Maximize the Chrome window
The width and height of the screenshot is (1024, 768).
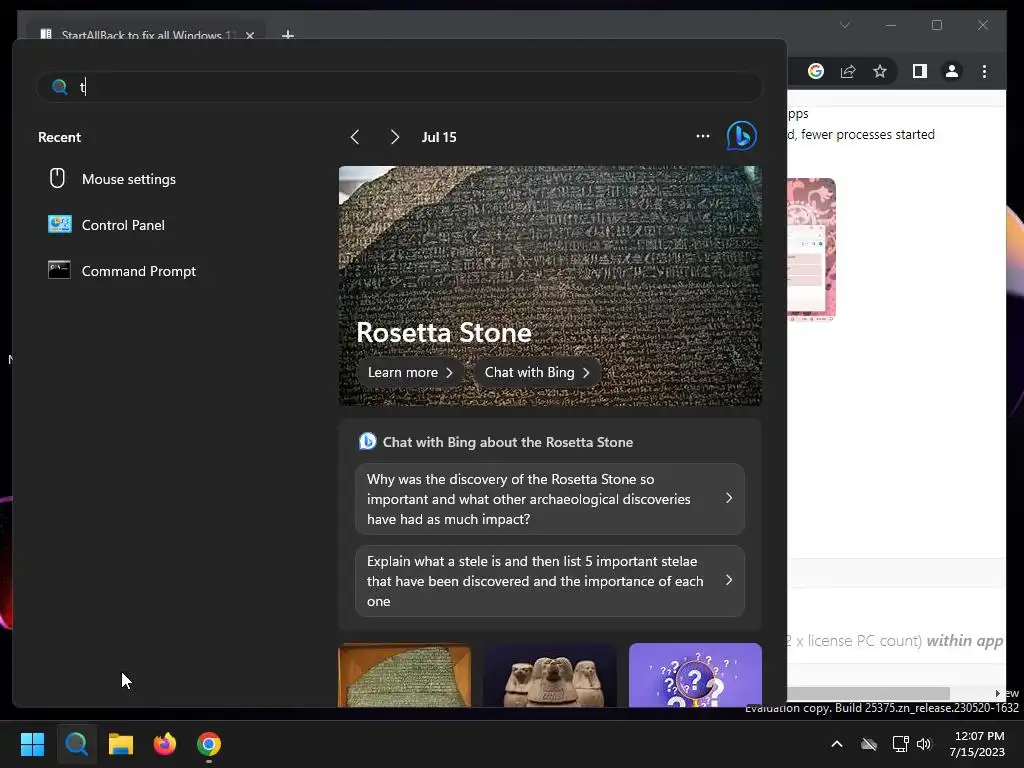tap(936, 25)
